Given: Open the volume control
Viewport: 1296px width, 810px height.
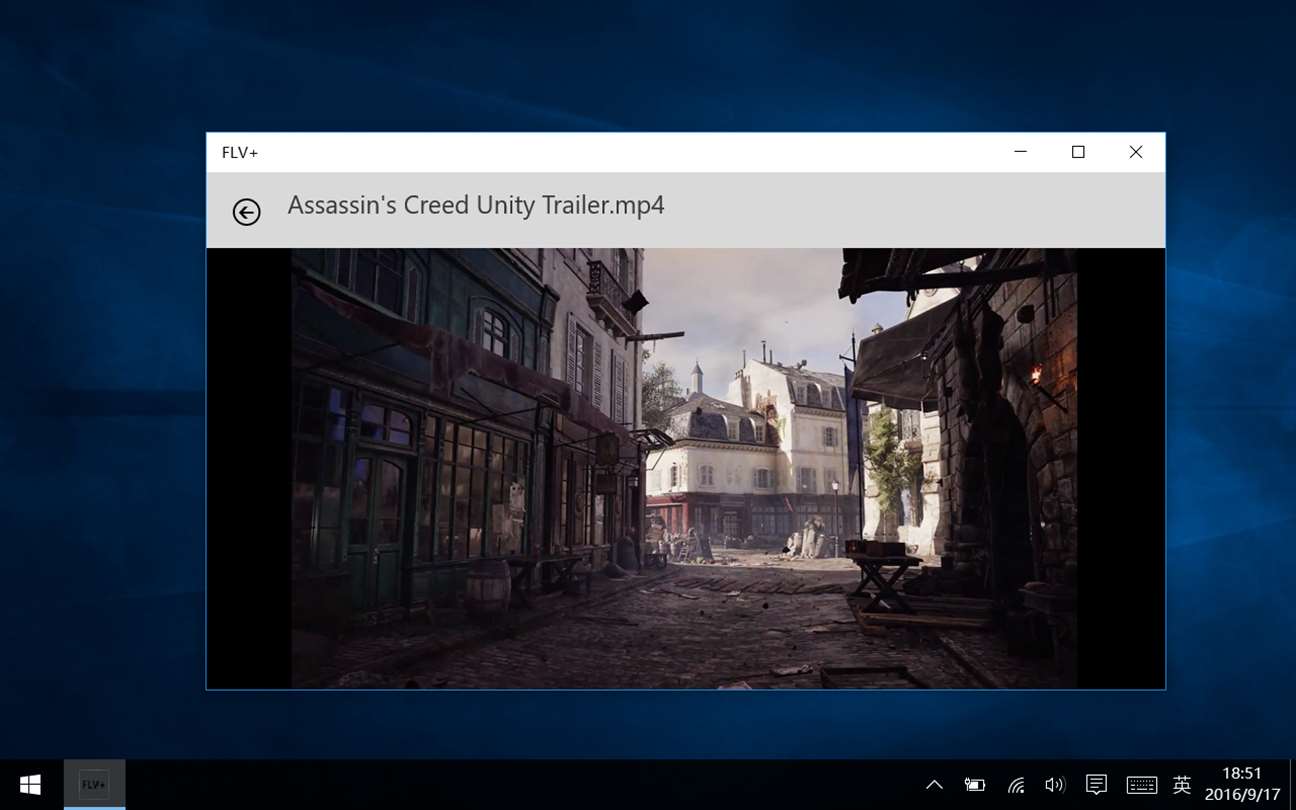Looking at the screenshot, I should pyautogui.click(x=1055, y=785).
